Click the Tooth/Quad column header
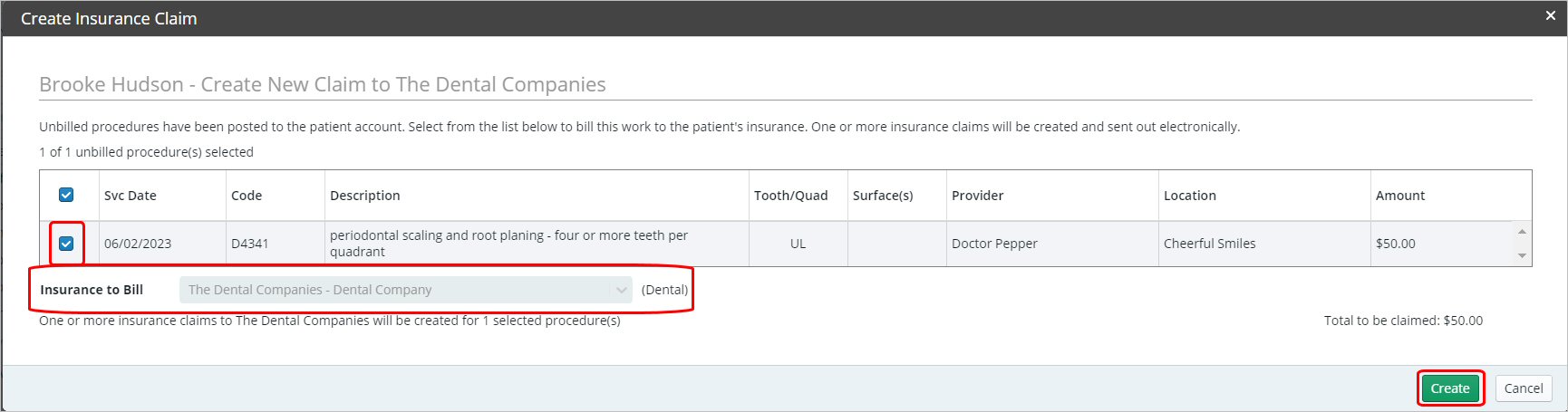Viewport: 1568px width, 412px height. coord(791,196)
